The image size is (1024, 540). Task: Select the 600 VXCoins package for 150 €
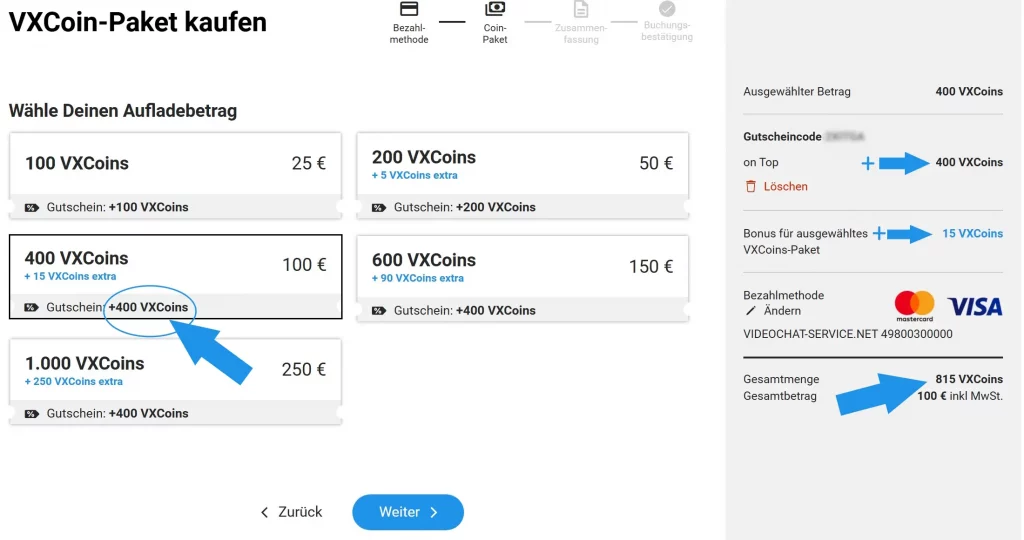522,278
